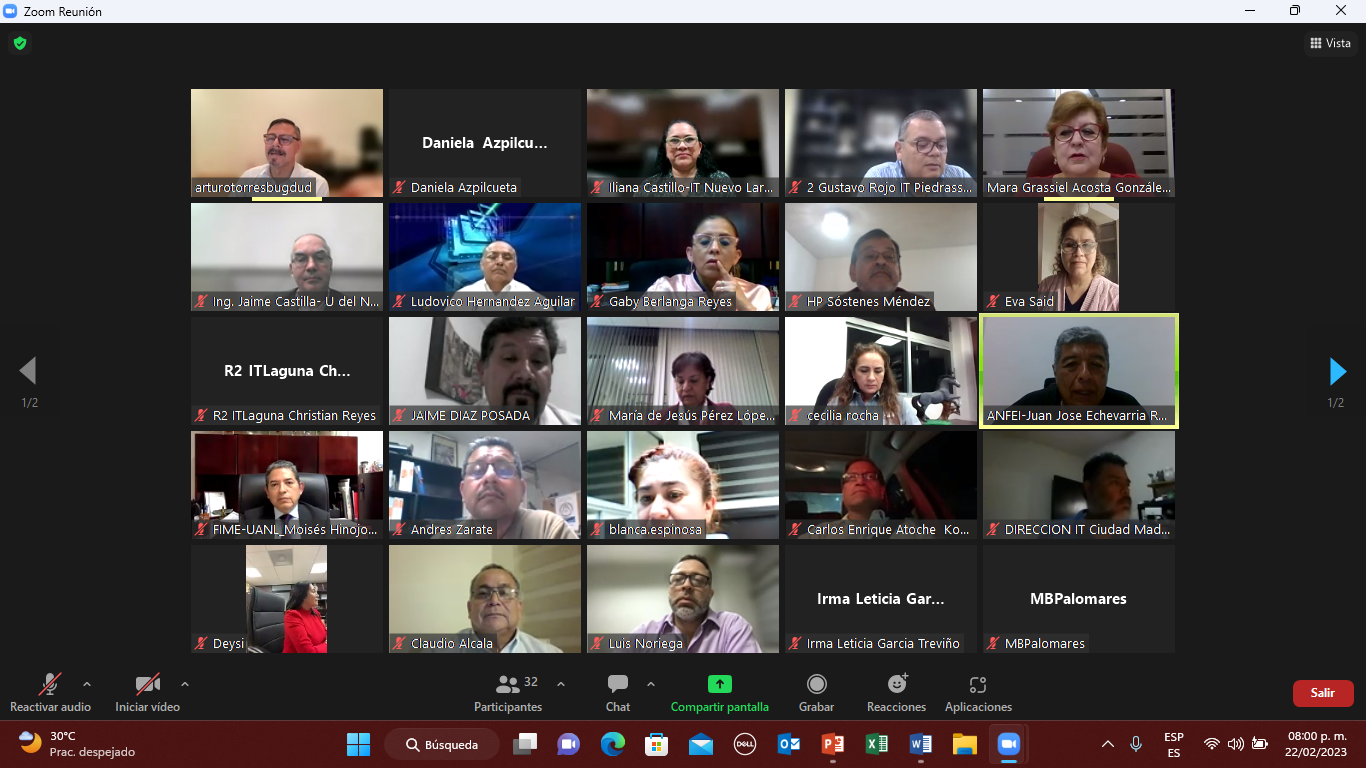The width and height of the screenshot is (1366, 768).
Task: Click the name label HP Sóstenes Méndez
Action: click(x=869, y=302)
